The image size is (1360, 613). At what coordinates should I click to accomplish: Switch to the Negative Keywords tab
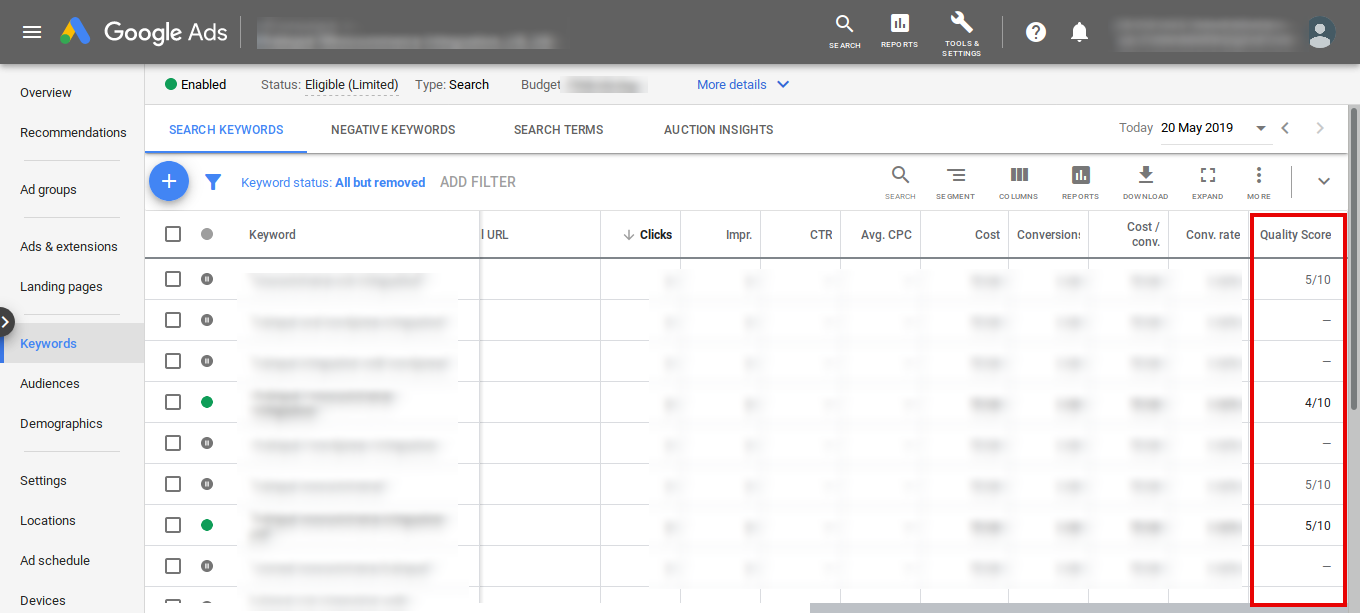(x=393, y=129)
